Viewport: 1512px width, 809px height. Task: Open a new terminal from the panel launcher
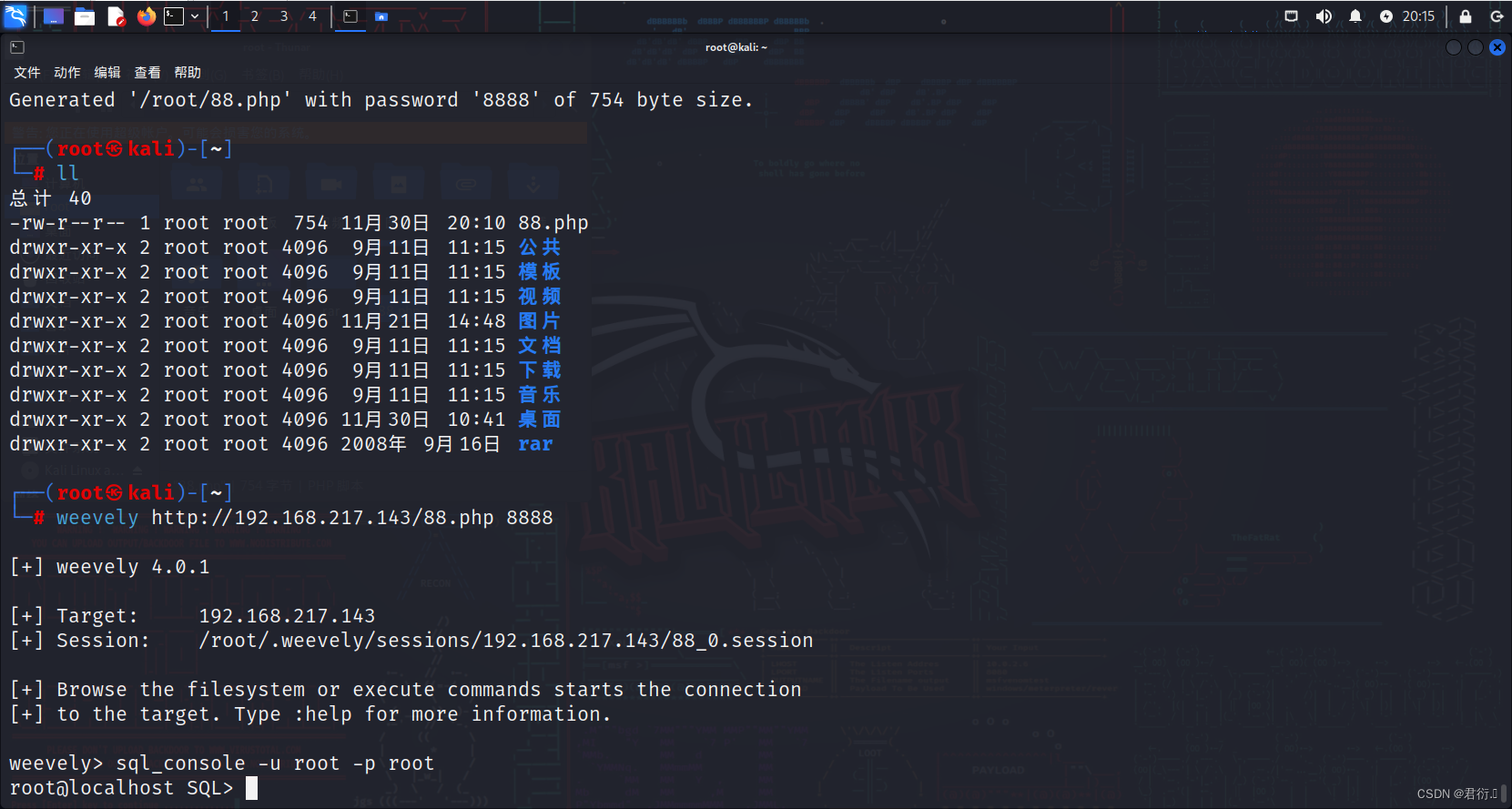pos(174,16)
